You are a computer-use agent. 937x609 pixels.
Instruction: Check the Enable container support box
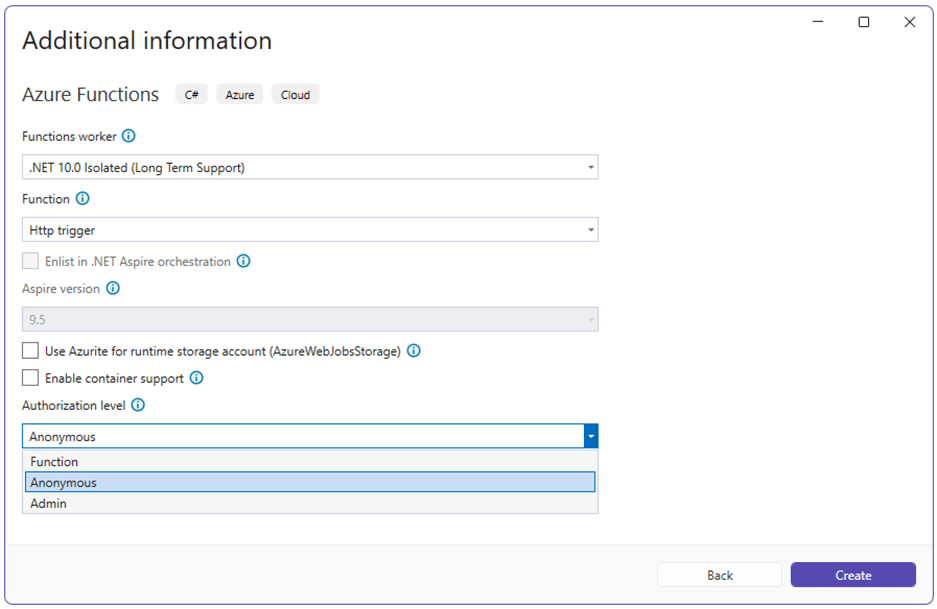point(30,378)
